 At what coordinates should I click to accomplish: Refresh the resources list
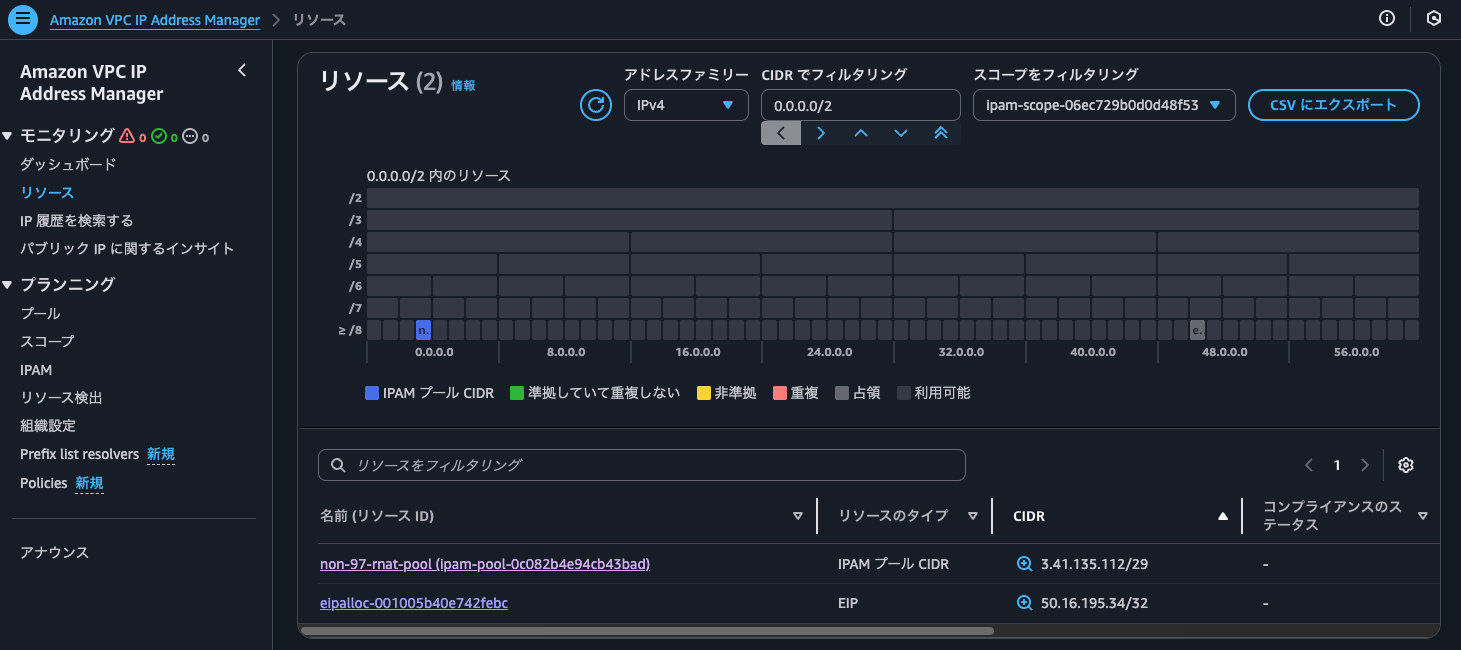(x=595, y=104)
